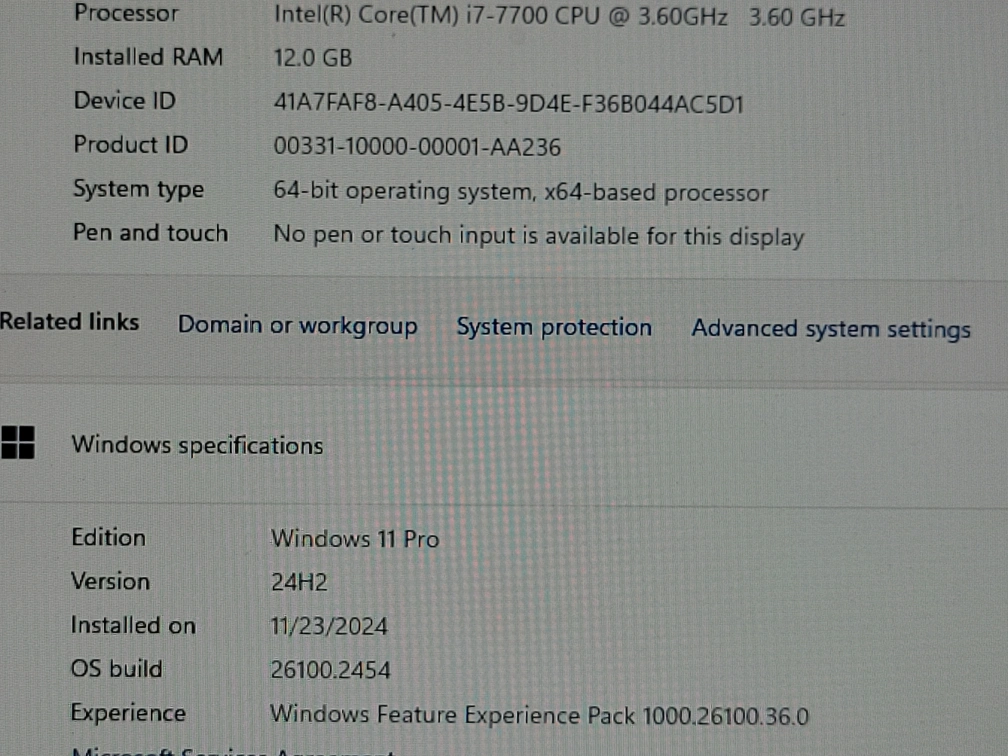This screenshot has width=1008, height=756.
Task: Select the Device ID value starting 41A7FAF8
Action: (x=508, y=104)
